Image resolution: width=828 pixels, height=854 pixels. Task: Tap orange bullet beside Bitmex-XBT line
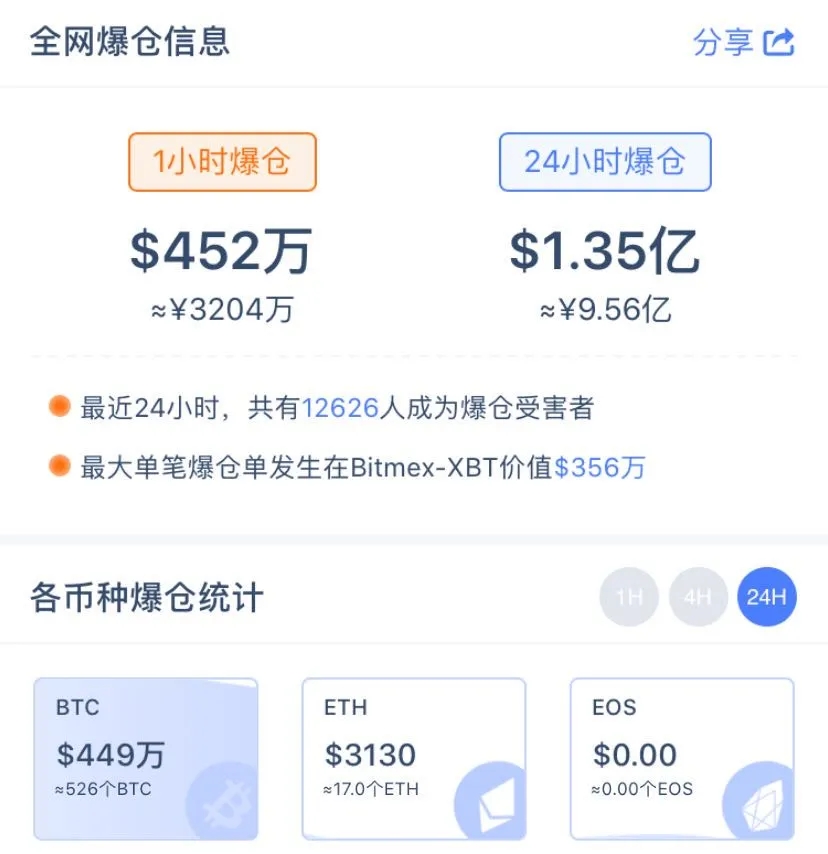(60, 466)
